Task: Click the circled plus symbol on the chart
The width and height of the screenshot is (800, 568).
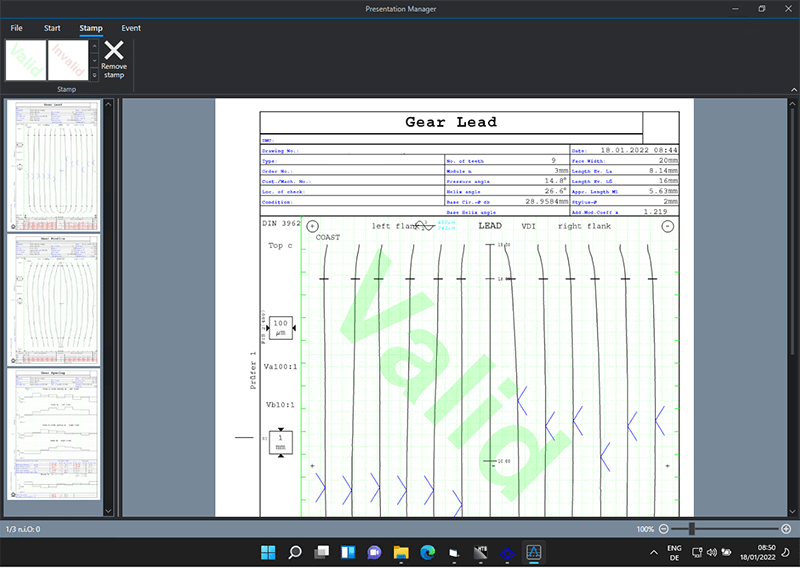Action: (312, 226)
